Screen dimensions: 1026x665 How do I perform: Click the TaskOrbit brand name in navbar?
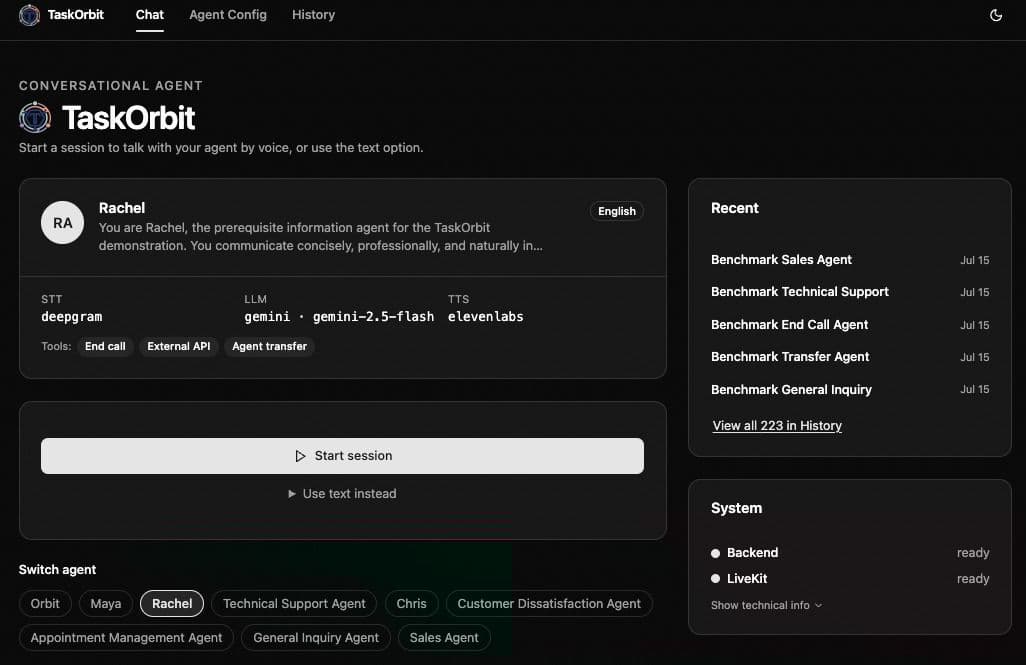76,15
